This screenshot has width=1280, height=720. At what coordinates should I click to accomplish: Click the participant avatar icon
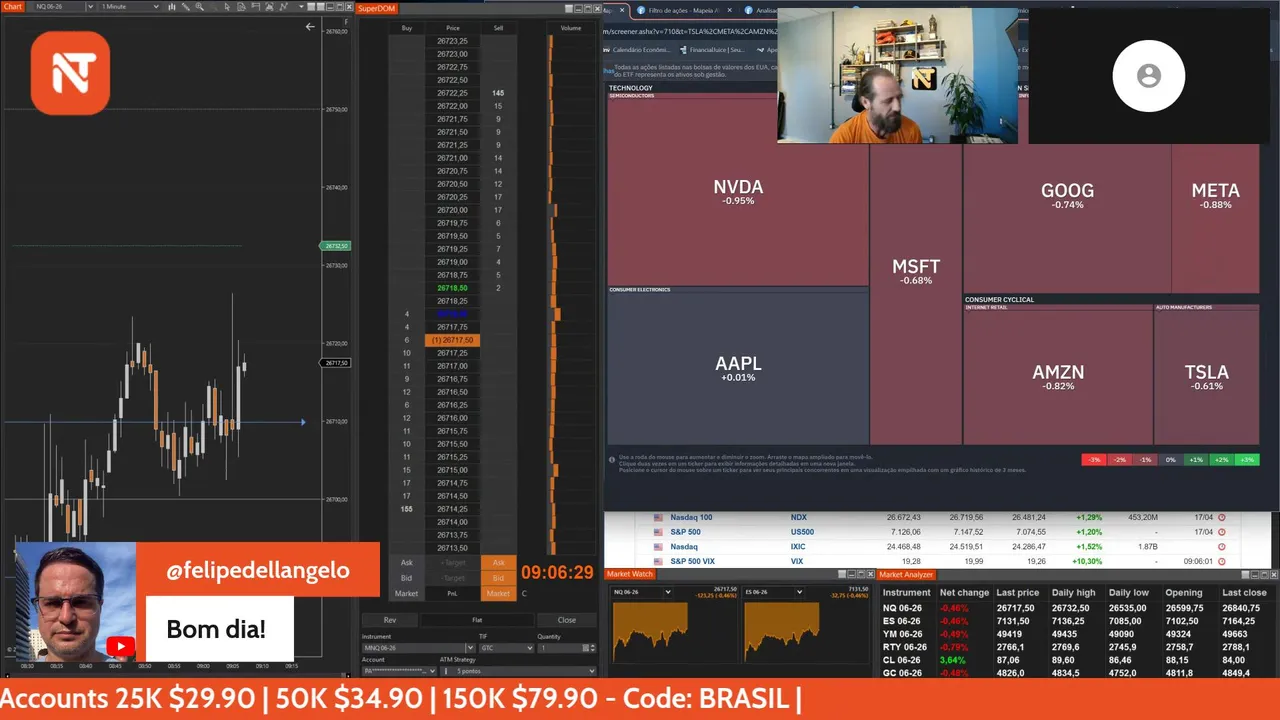pos(1149,76)
